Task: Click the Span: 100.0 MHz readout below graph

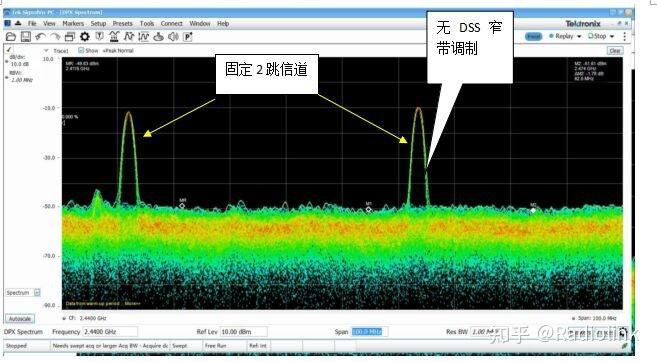Action: (597, 318)
